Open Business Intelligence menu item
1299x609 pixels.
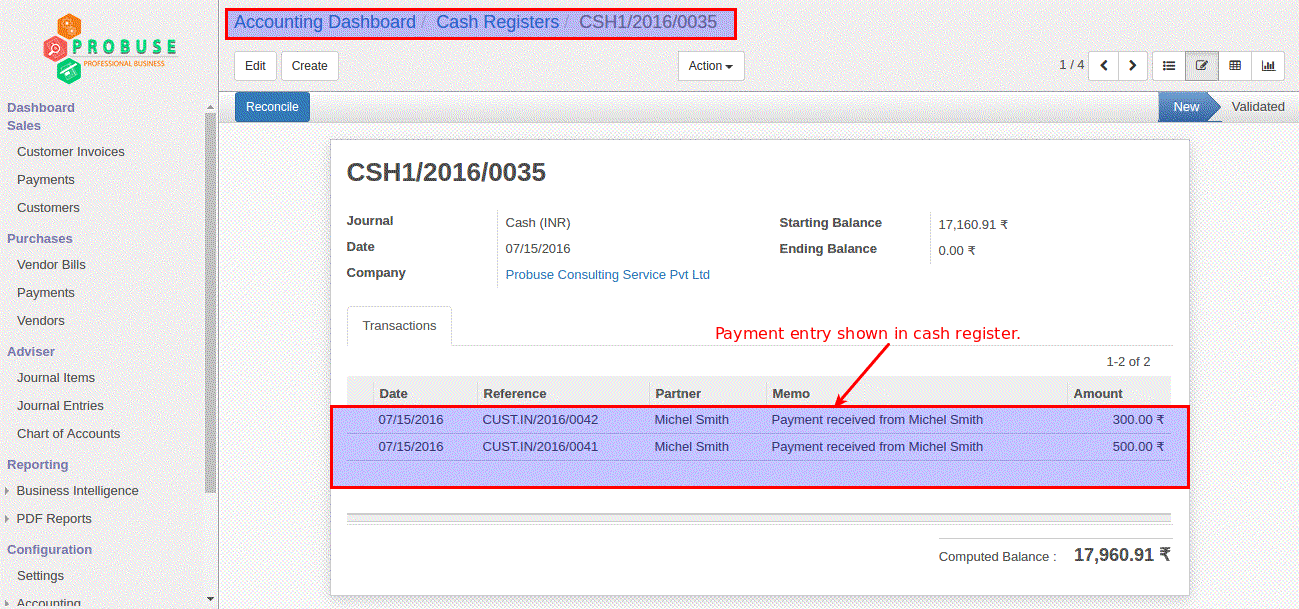(x=77, y=491)
